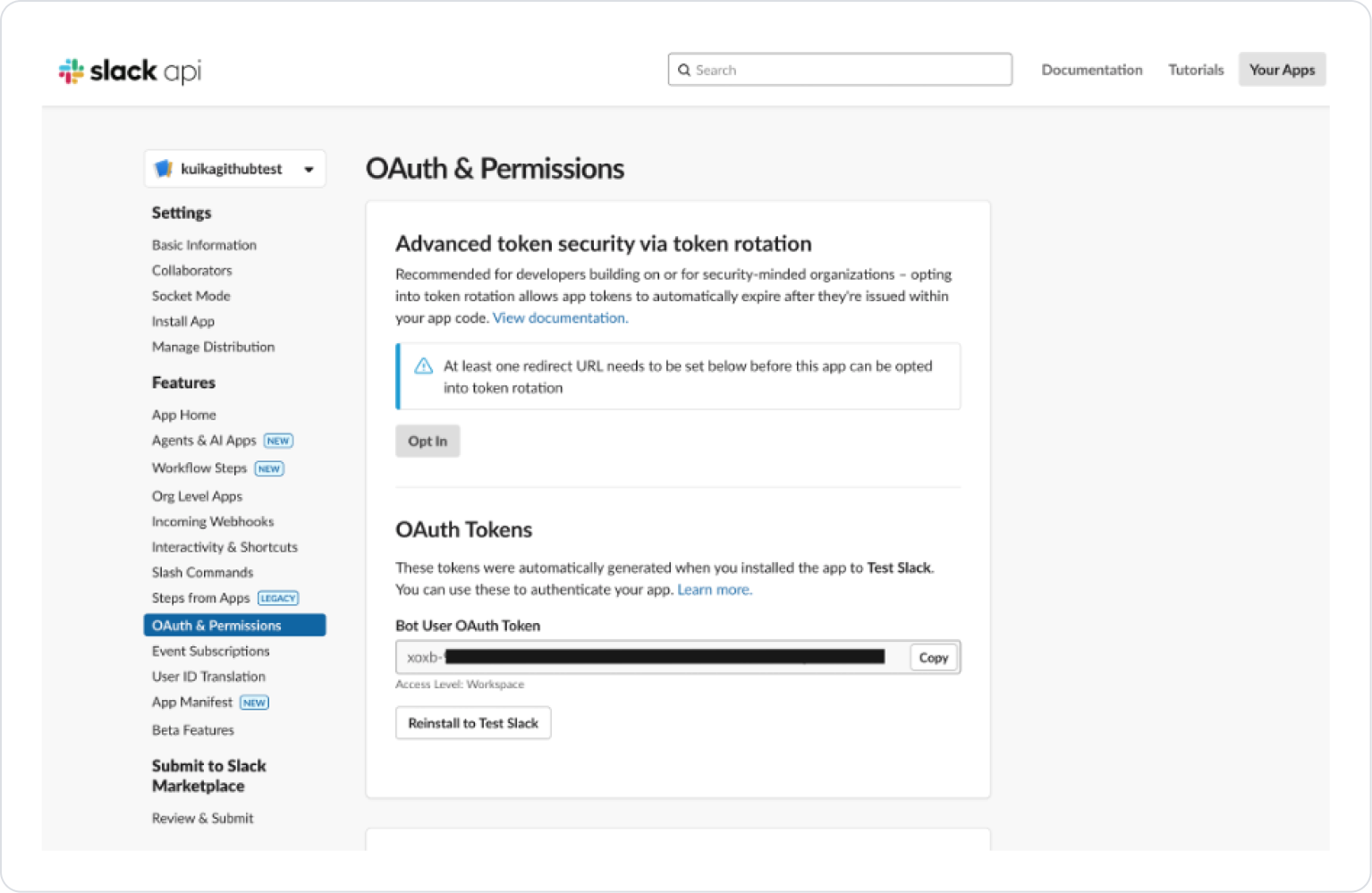This screenshot has width=1372, height=893.
Task: Click the Advanced token security heading
Action: pyautogui.click(x=604, y=244)
